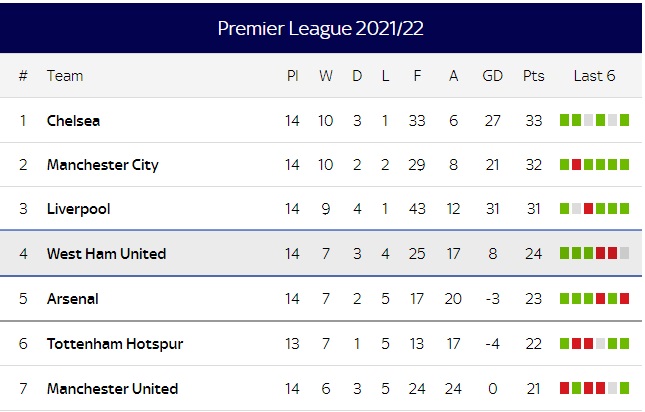
Task: Click Chelsea's Last 6 form indicator
Action: point(594,121)
